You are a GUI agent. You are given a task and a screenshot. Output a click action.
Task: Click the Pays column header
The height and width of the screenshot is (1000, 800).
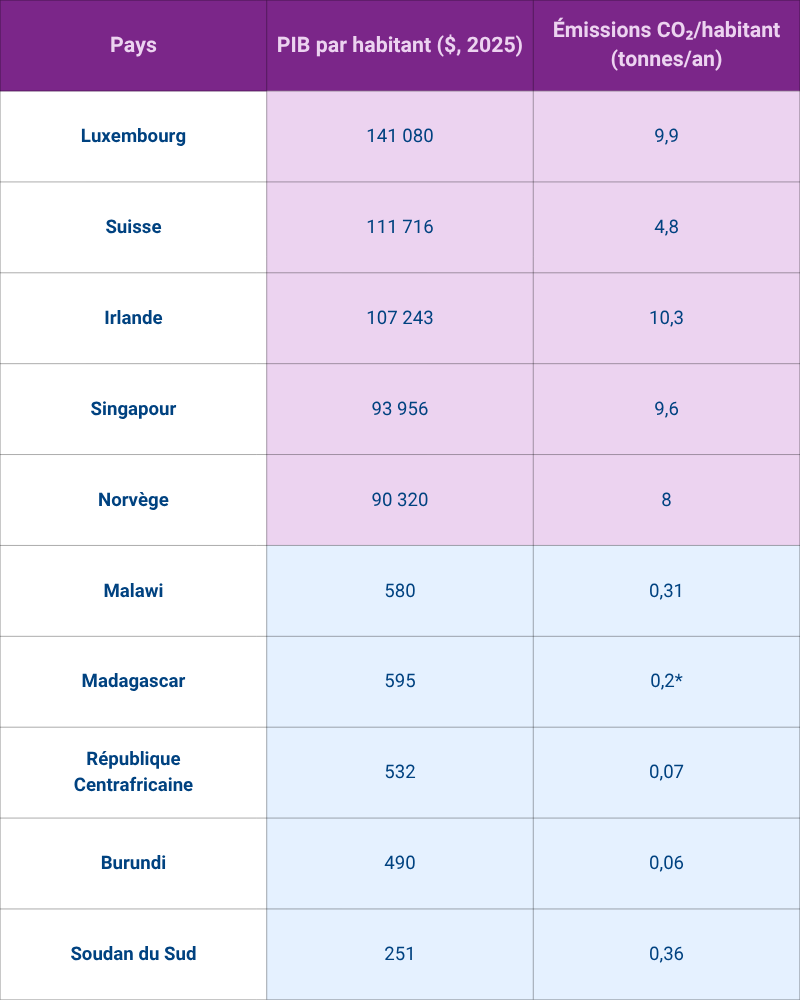click(133, 45)
